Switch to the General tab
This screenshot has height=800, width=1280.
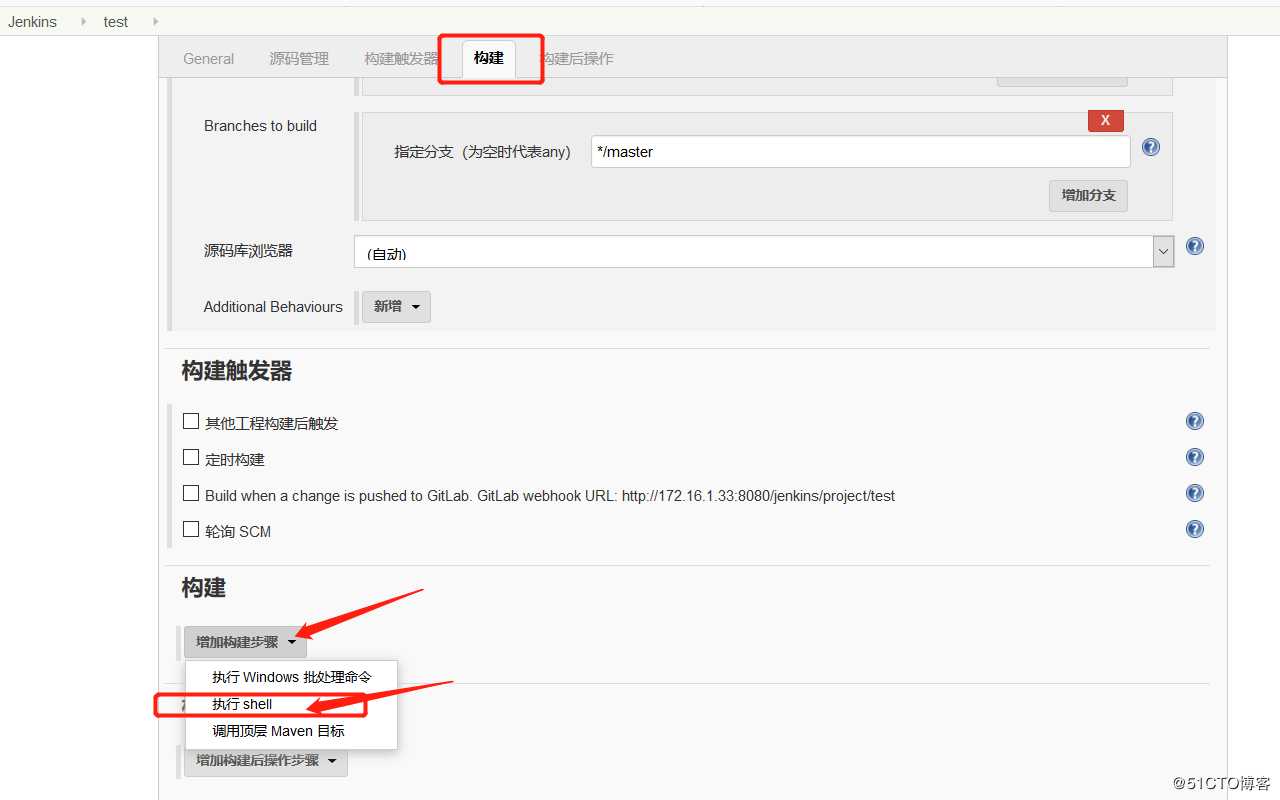tap(209, 59)
